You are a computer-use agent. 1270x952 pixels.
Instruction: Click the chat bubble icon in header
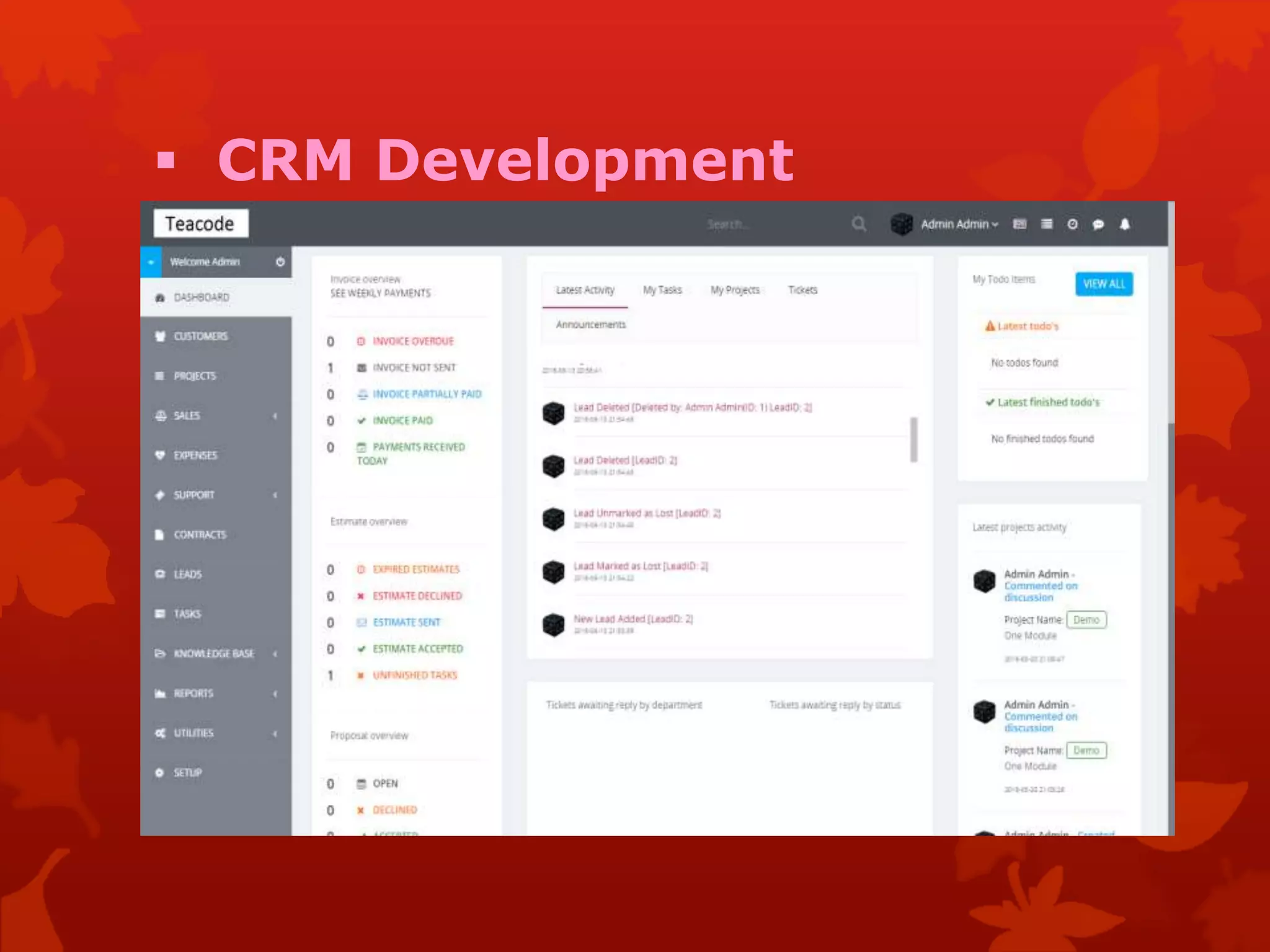click(x=1098, y=224)
